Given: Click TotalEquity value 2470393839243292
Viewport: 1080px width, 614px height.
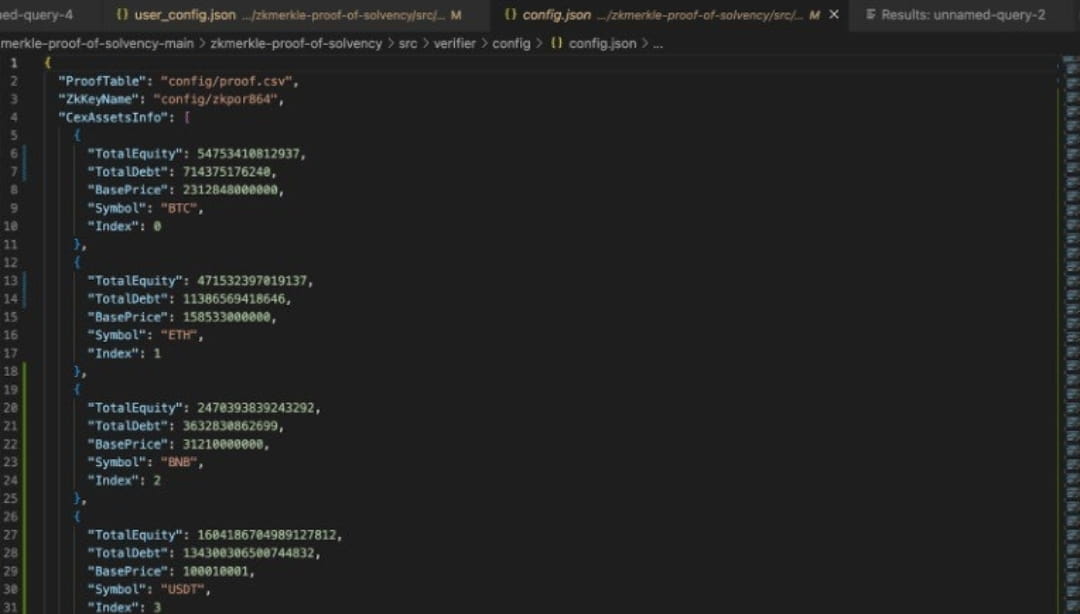Looking at the screenshot, I should pyautogui.click(x=256, y=407).
